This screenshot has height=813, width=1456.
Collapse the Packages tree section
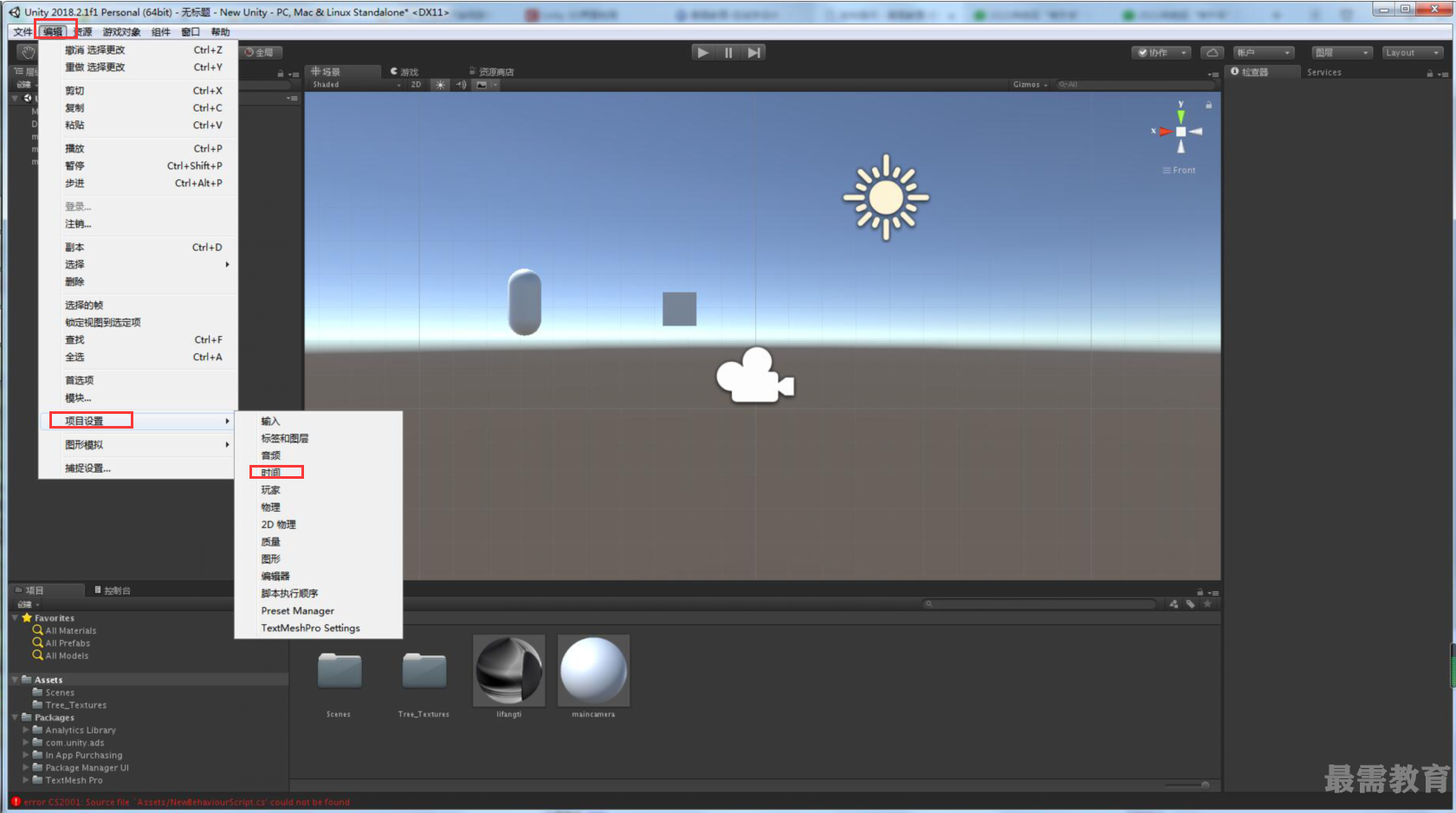[16, 718]
